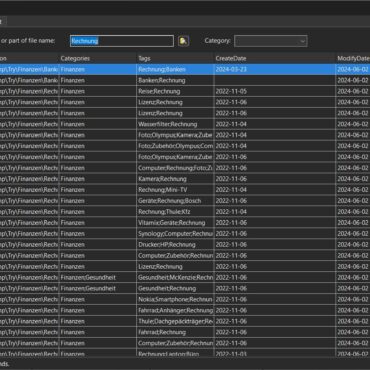Select the row tagged Fahrrad;Rechnung
Viewport: 370px width, 370px height.
[185, 332]
